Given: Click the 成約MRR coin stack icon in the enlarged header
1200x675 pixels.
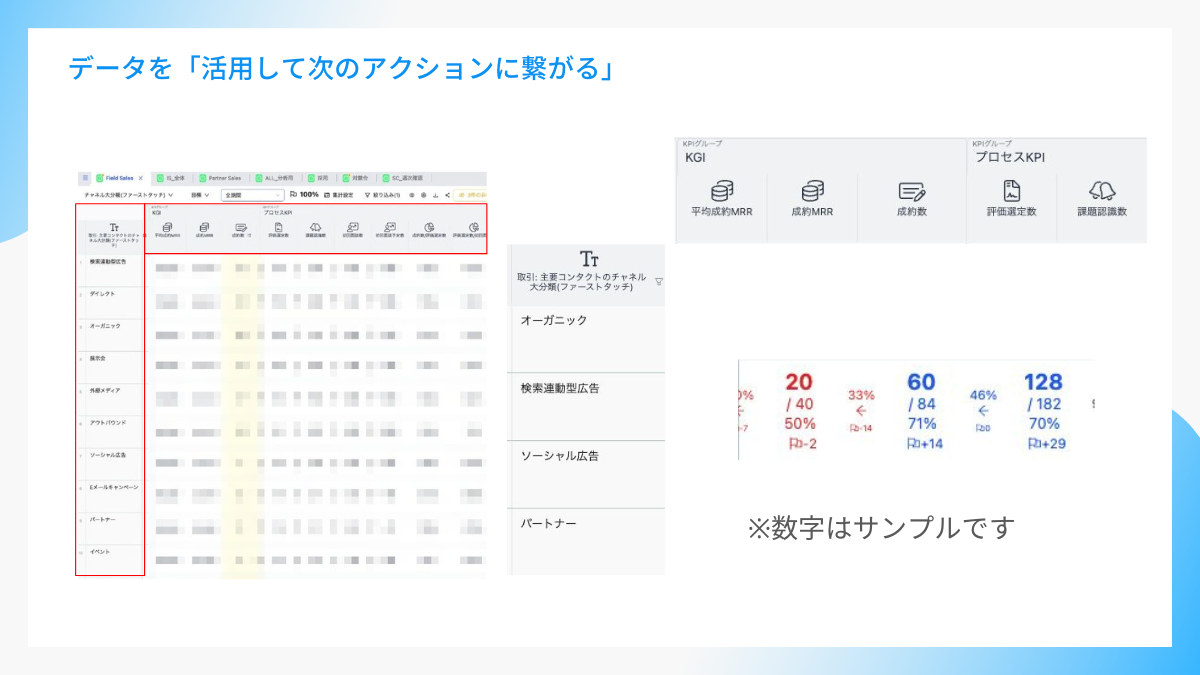Looking at the screenshot, I should 811,191.
